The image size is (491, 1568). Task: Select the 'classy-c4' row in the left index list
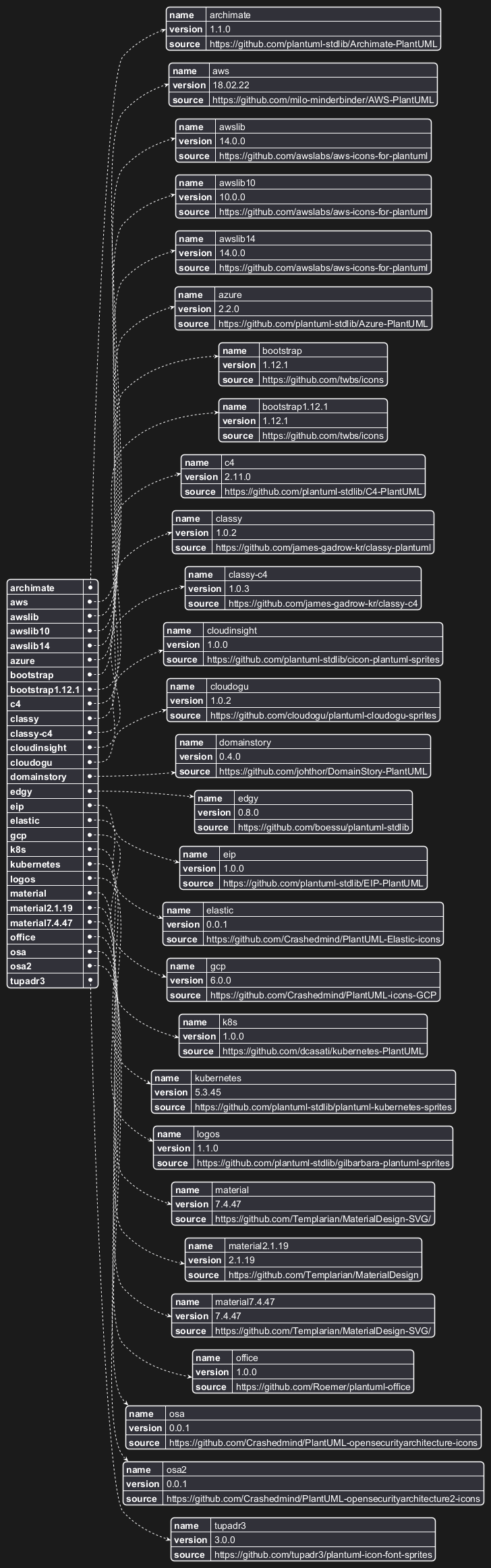click(53, 733)
